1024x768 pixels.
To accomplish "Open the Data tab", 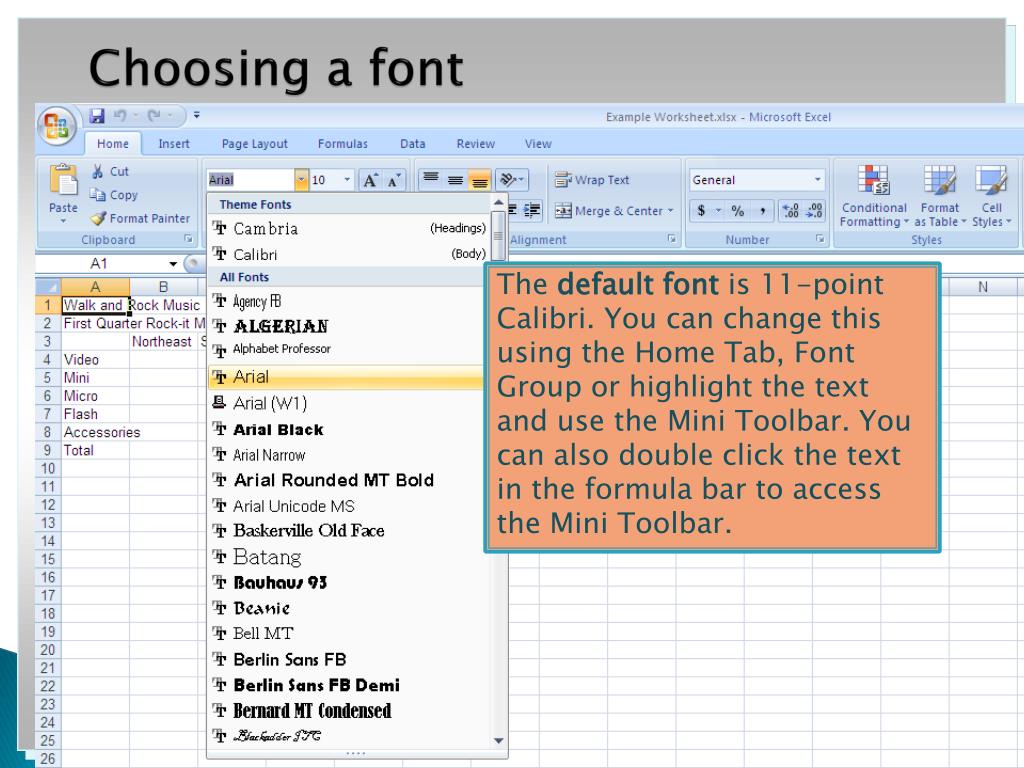I will [413, 144].
